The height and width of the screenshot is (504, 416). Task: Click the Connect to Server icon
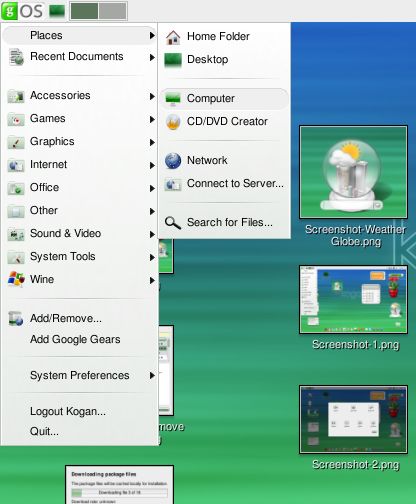(173, 184)
